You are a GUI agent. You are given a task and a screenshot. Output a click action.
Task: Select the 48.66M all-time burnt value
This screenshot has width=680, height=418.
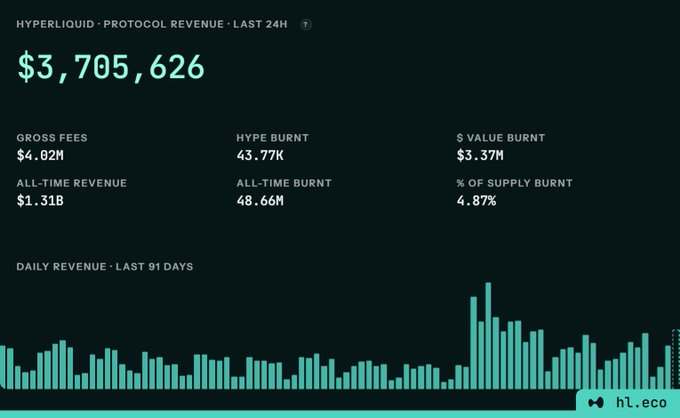coord(260,201)
